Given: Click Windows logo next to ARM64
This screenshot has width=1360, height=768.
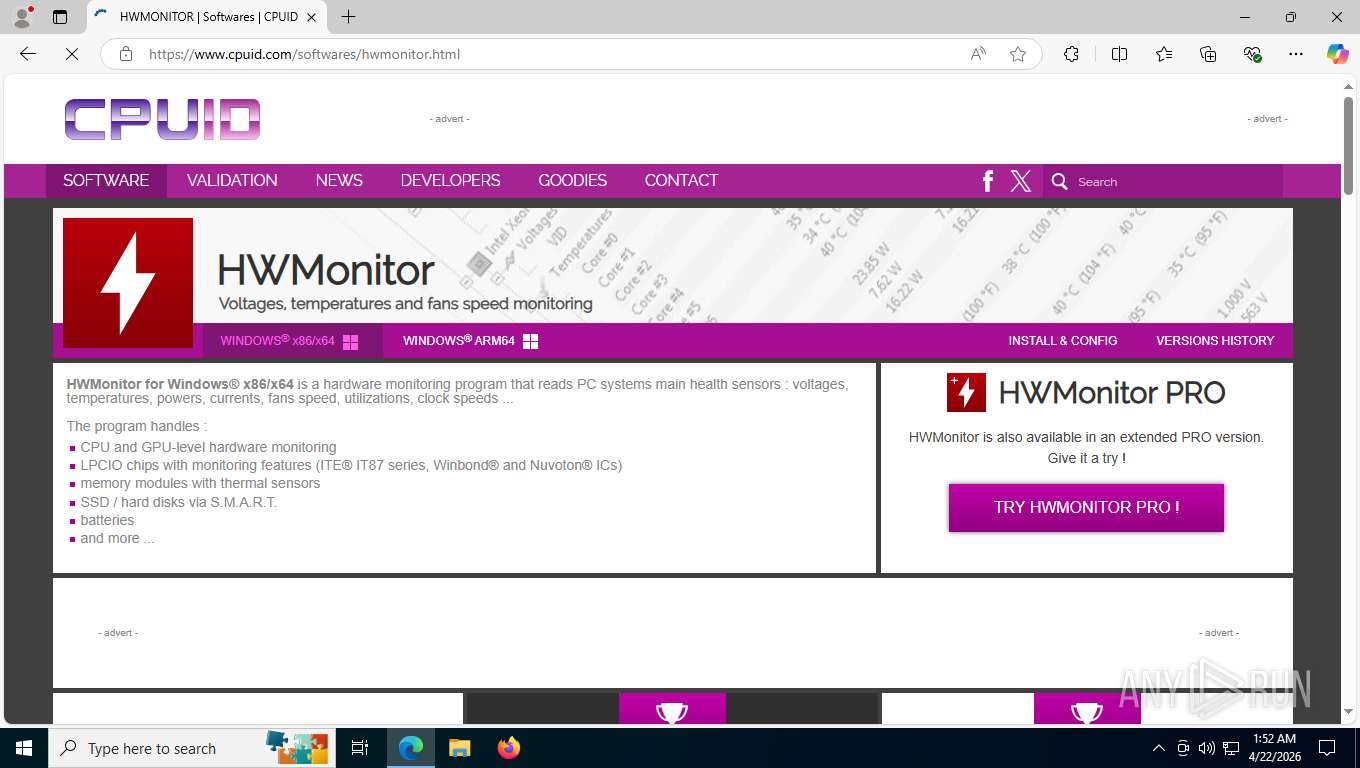Looking at the screenshot, I should tap(530, 341).
